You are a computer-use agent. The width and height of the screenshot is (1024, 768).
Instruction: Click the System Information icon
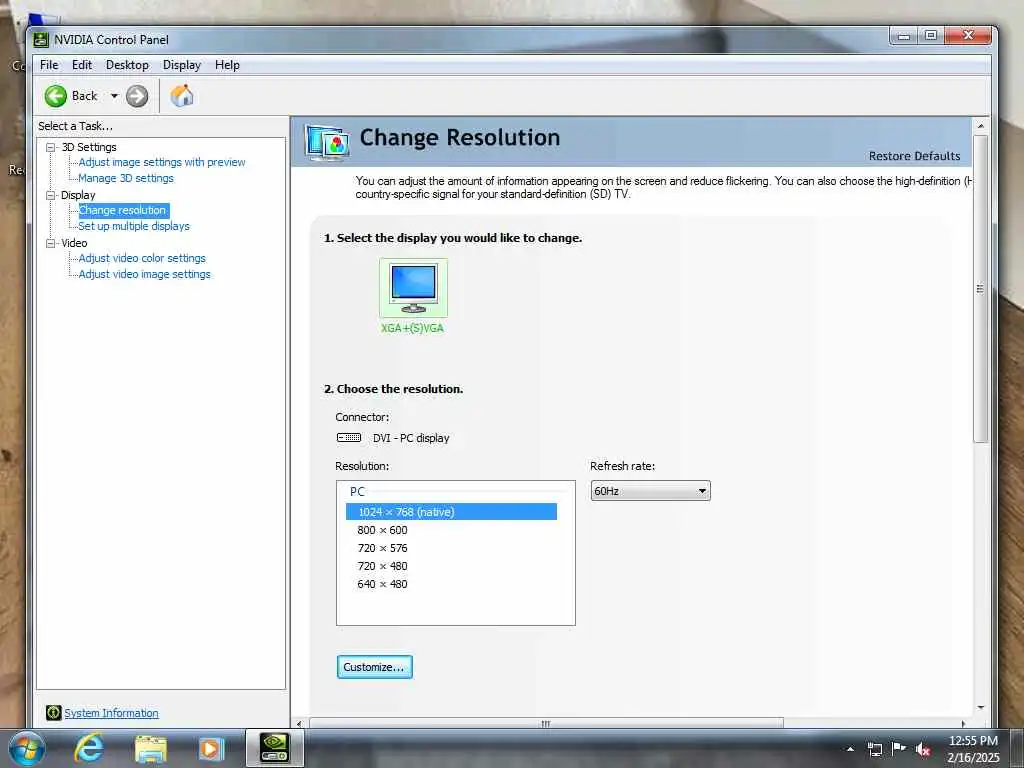54,713
